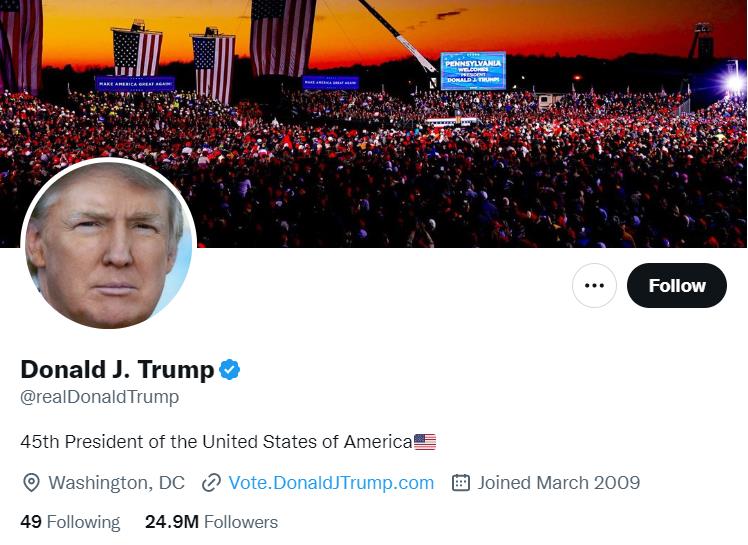Open the 24.9M Followers list
This screenshot has height=545, width=748.
click(x=211, y=522)
